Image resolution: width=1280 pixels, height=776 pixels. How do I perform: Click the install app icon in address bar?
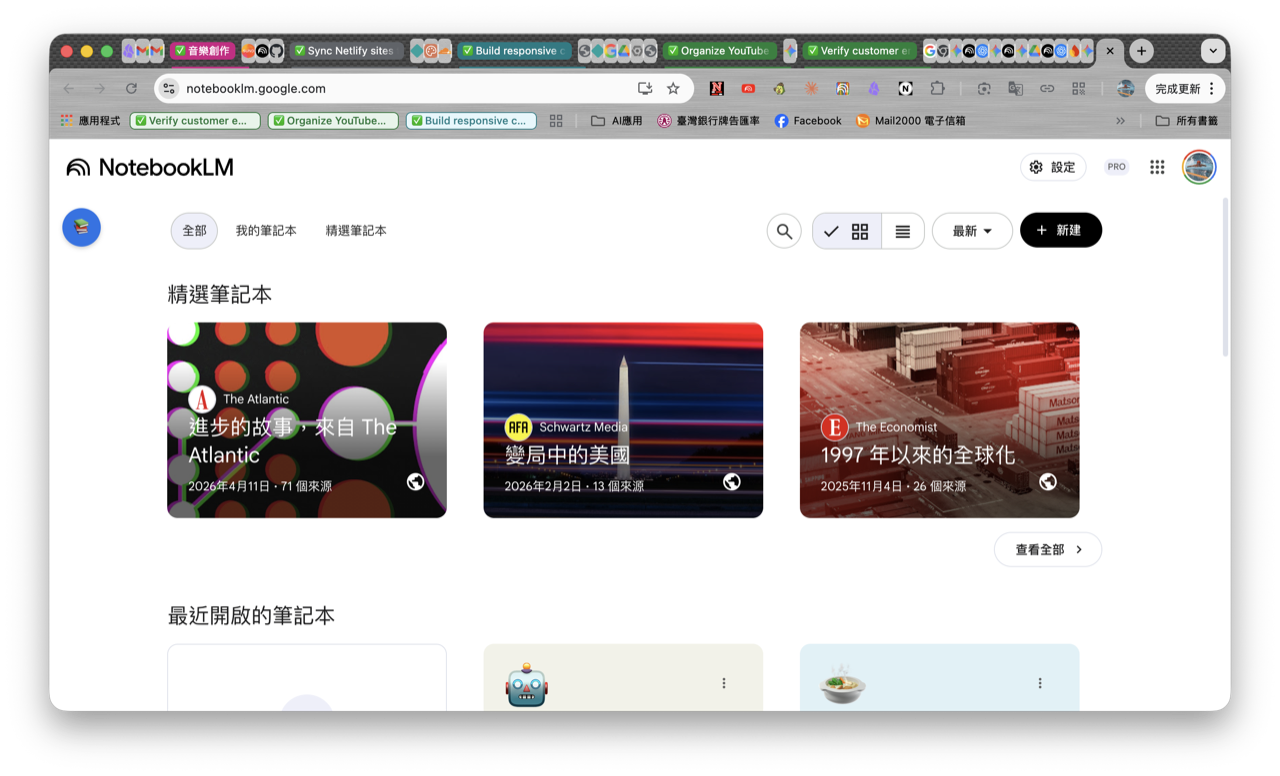coord(645,88)
